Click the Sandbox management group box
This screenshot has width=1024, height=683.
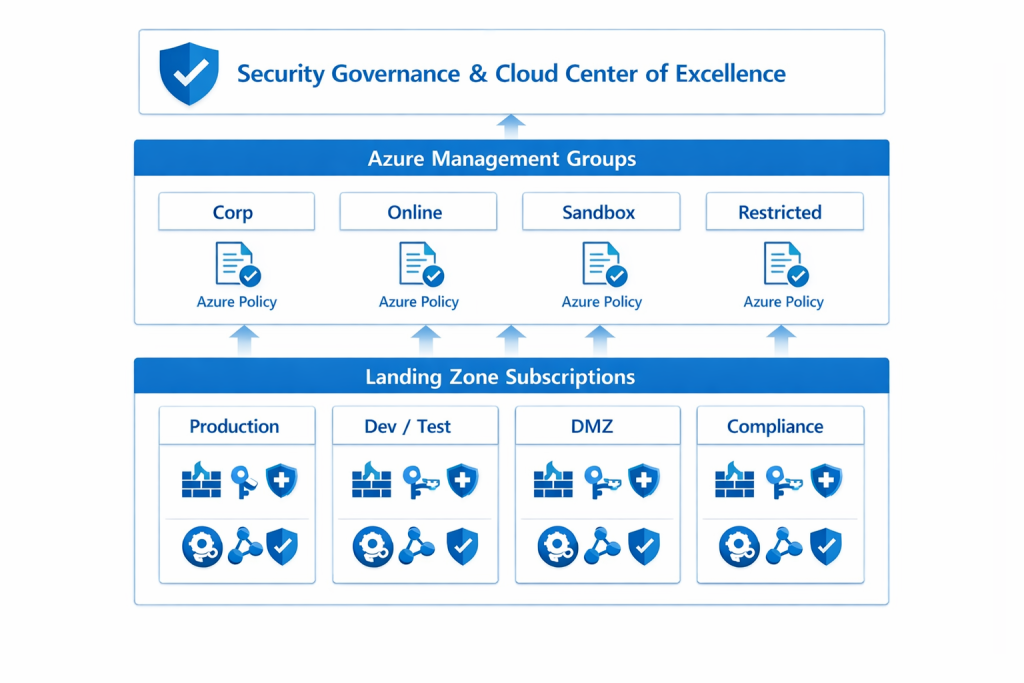(x=601, y=212)
